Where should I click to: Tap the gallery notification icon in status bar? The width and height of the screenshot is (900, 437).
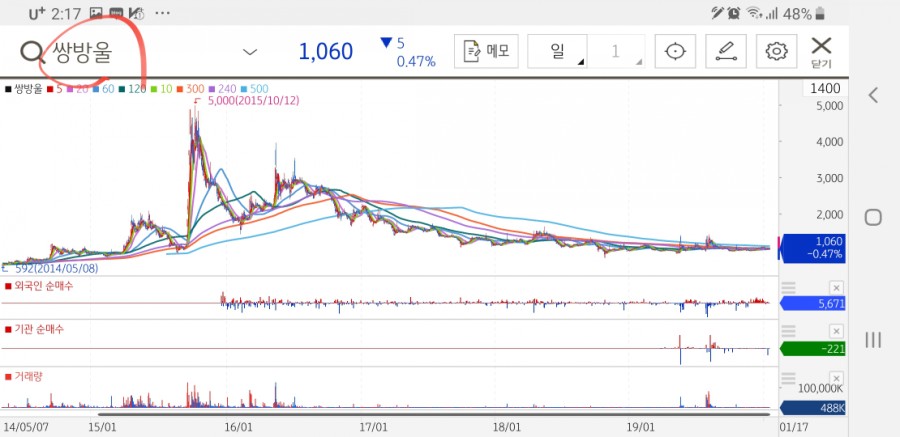pos(96,13)
